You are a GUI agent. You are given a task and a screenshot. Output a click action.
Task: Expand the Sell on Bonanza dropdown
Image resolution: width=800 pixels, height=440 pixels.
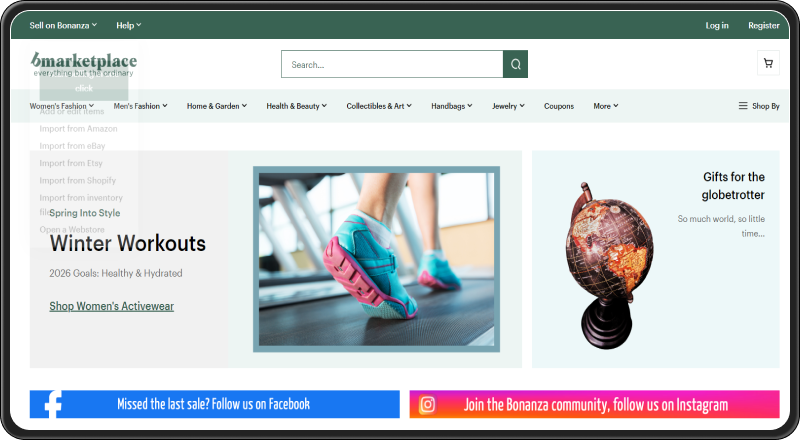[x=63, y=25]
